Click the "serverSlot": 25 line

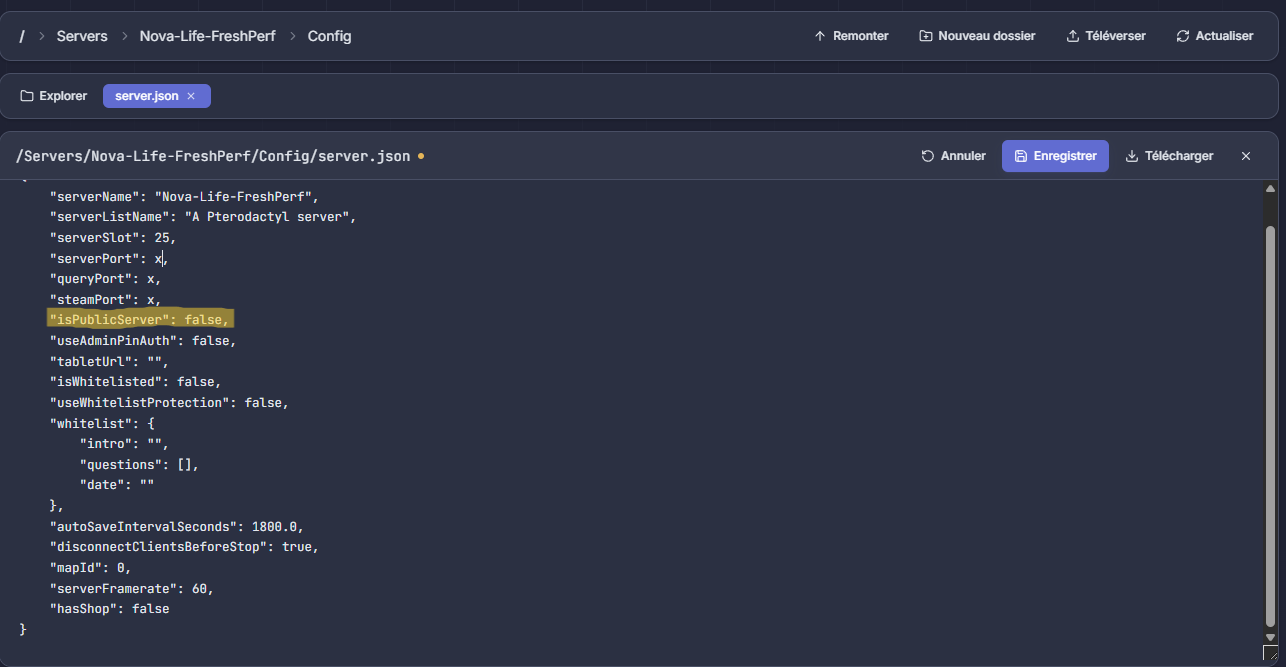coord(113,238)
